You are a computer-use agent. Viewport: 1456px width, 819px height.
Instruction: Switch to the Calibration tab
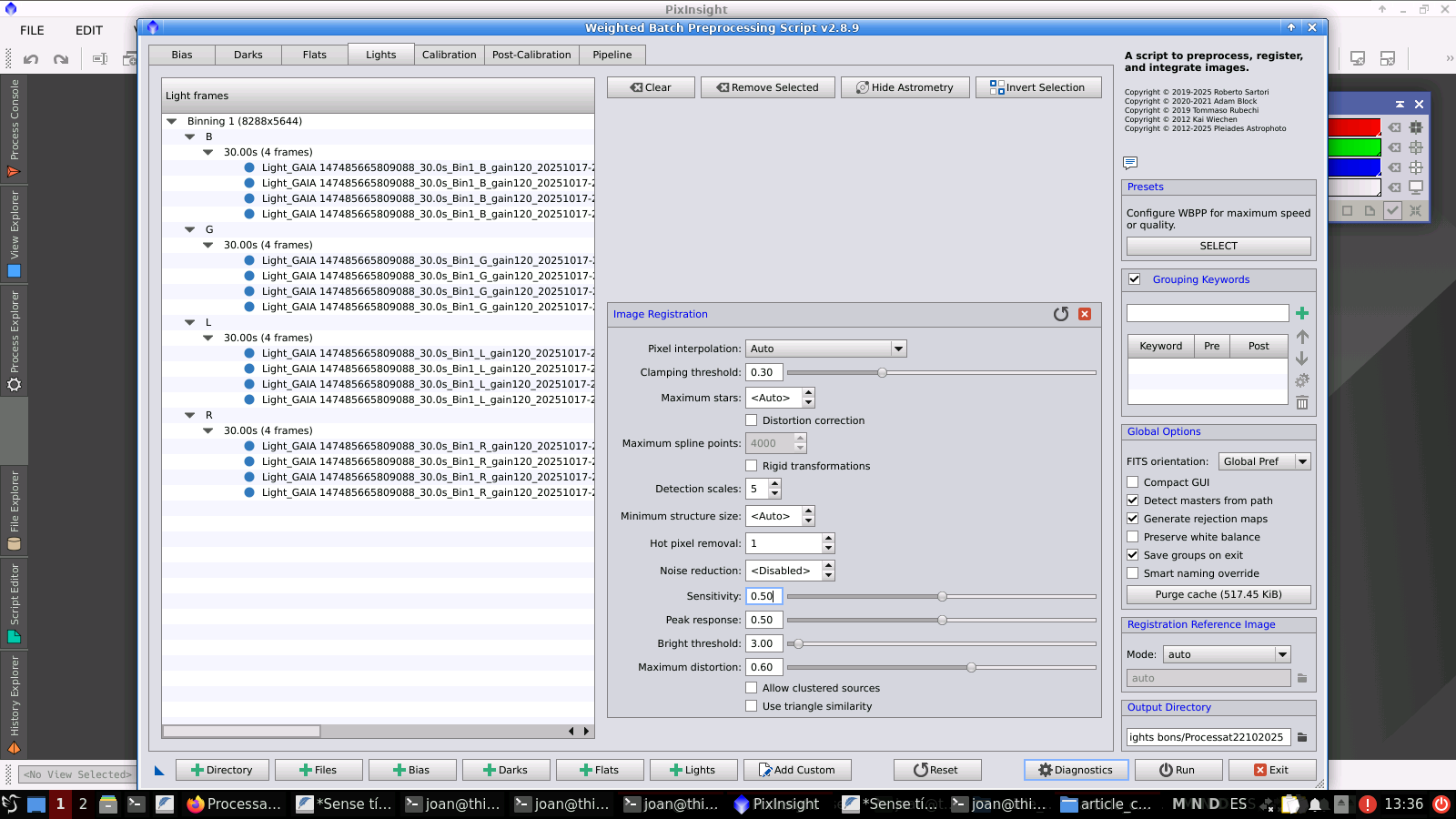(449, 55)
